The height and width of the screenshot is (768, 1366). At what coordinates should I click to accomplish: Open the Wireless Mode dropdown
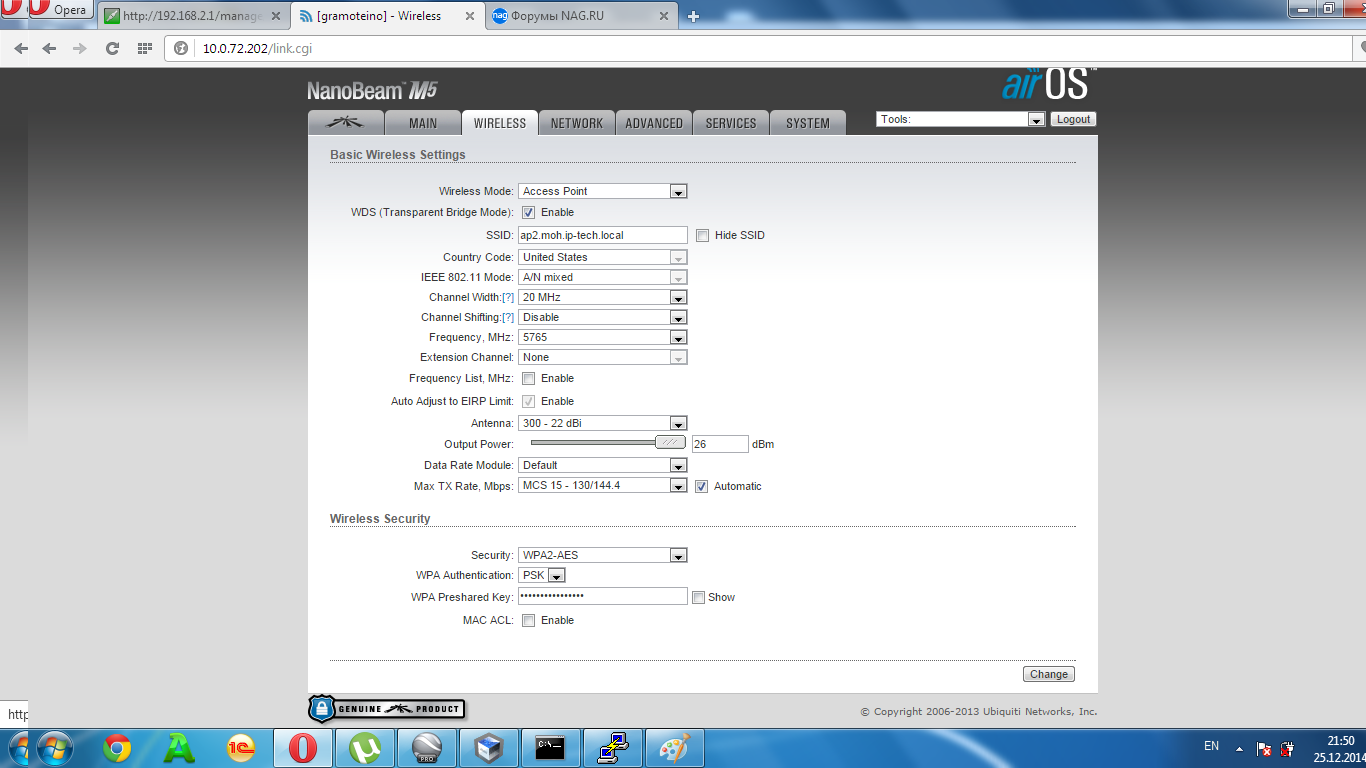[603, 191]
